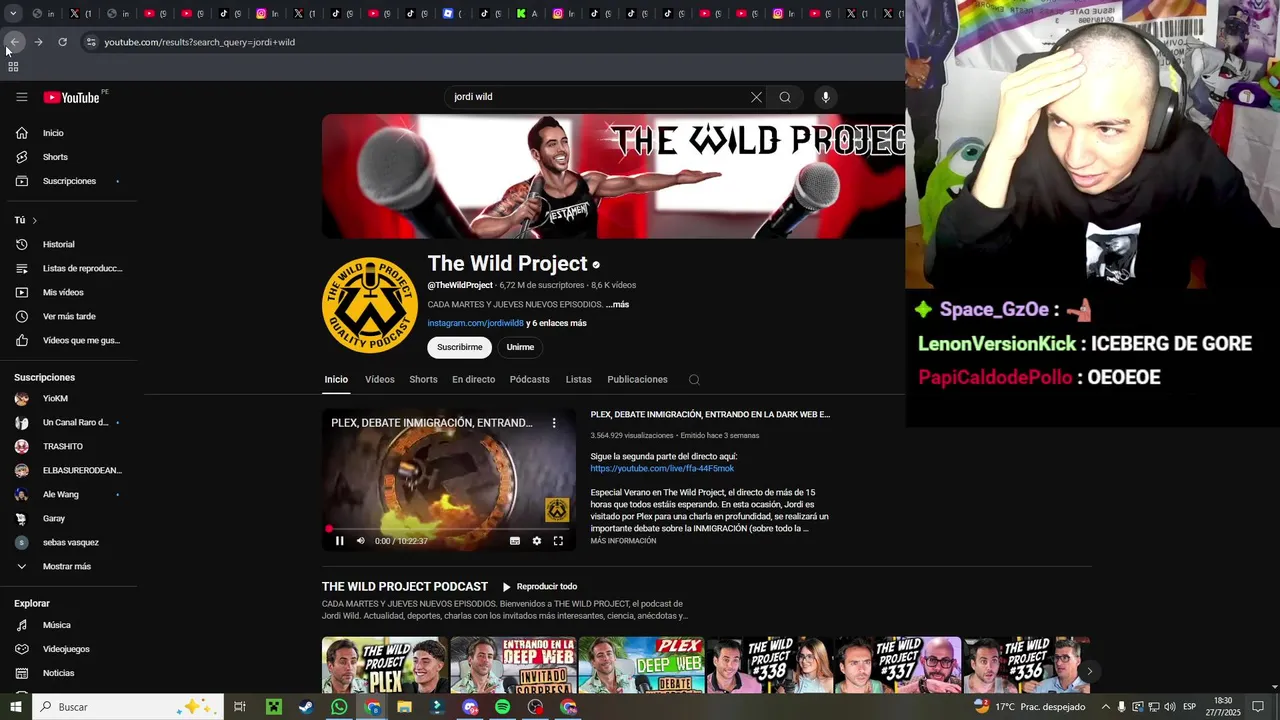1280x720 pixels.
Task: Expand channel description with ...más
Action: 617,304
